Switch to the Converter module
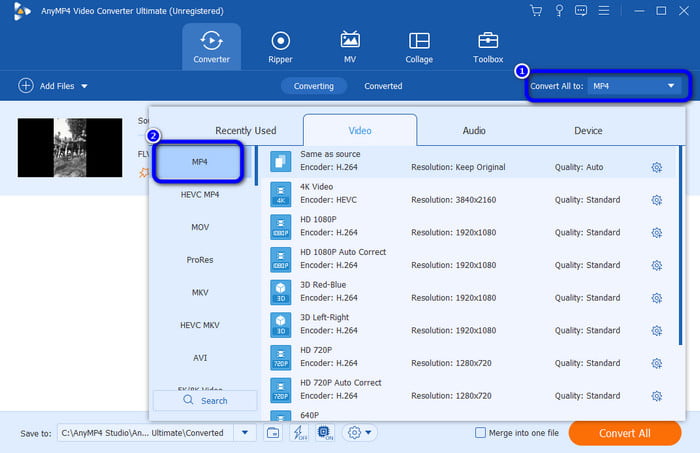The height and width of the screenshot is (453, 700). [x=211, y=47]
